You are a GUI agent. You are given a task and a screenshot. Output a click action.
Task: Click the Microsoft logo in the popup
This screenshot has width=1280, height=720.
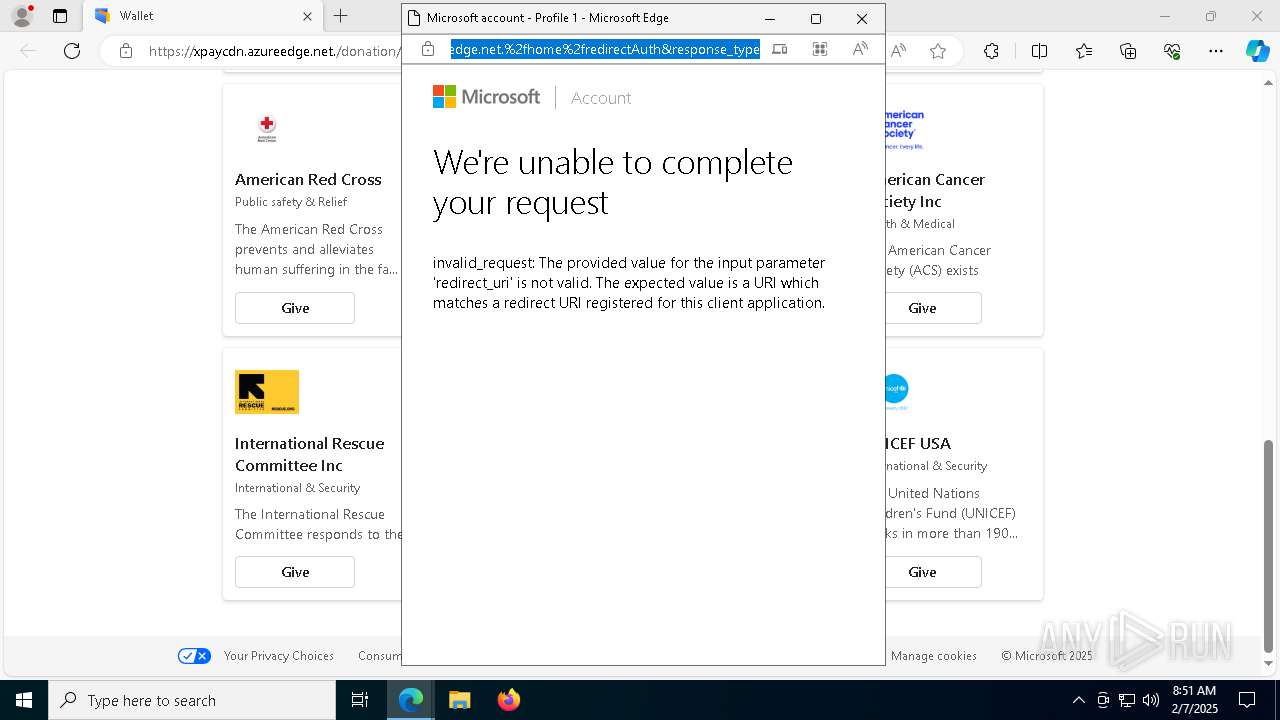click(486, 97)
